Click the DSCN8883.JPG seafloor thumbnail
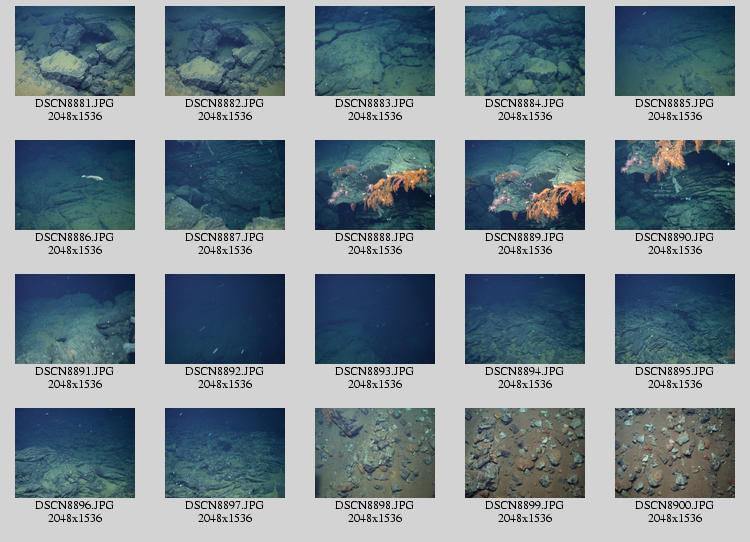 375,51
